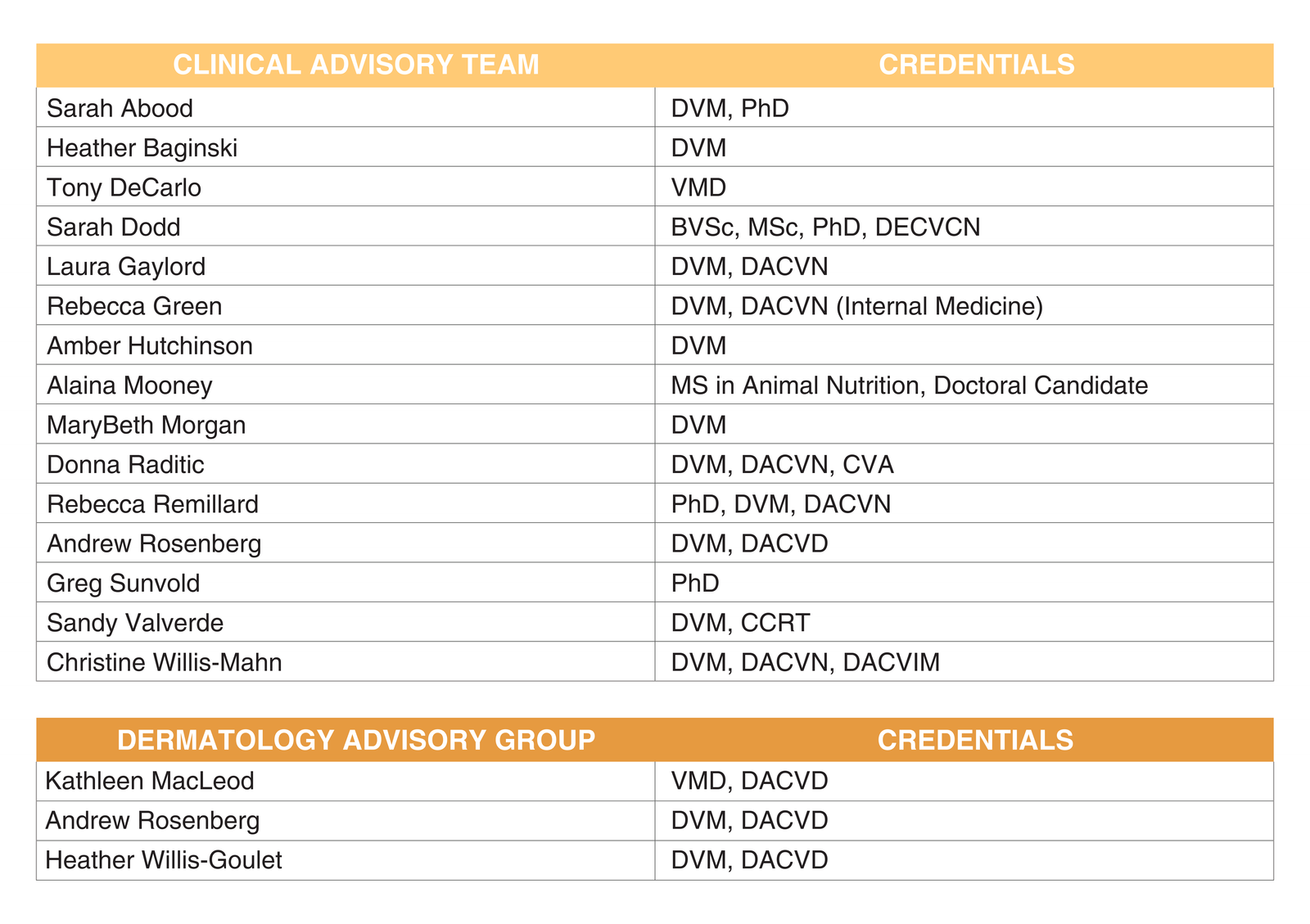The width and height of the screenshot is (1310, 924).
Task: Click the Greg Sunvold name
Action: tap(124, 584)
